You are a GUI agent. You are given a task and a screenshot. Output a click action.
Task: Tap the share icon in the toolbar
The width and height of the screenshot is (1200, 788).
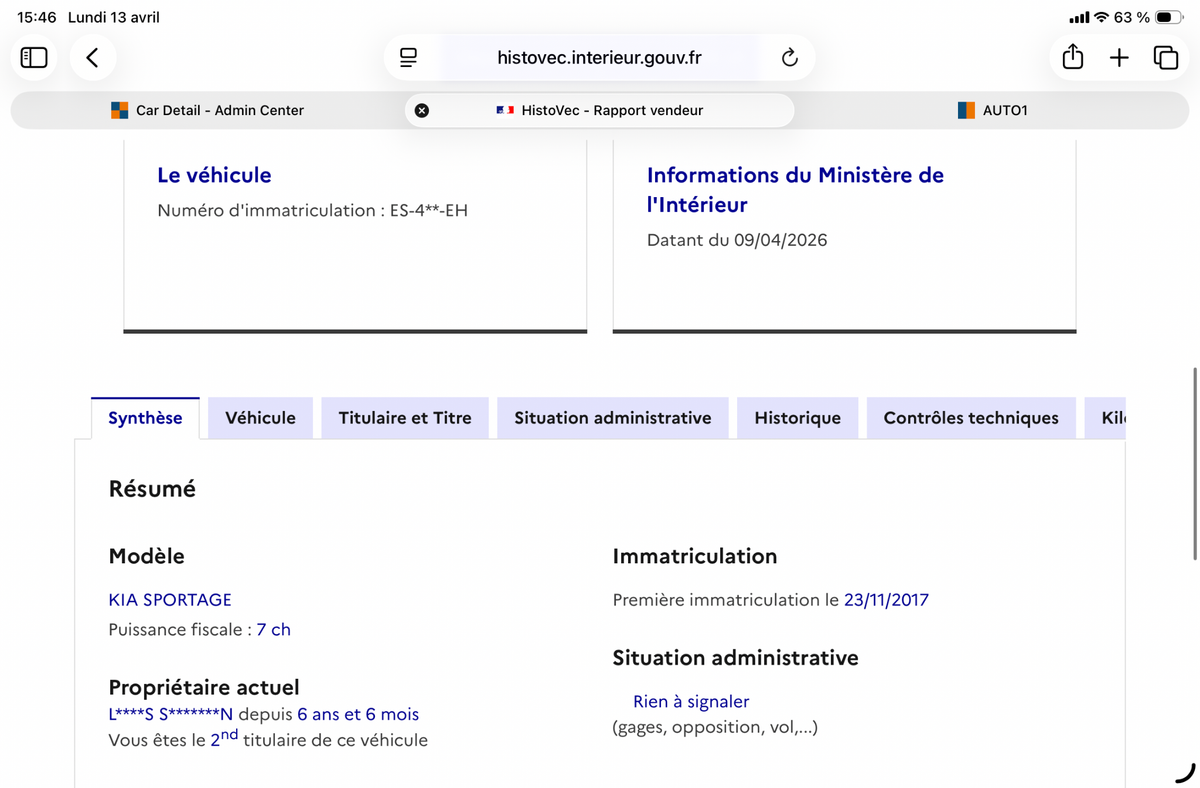pos(1073,57)
